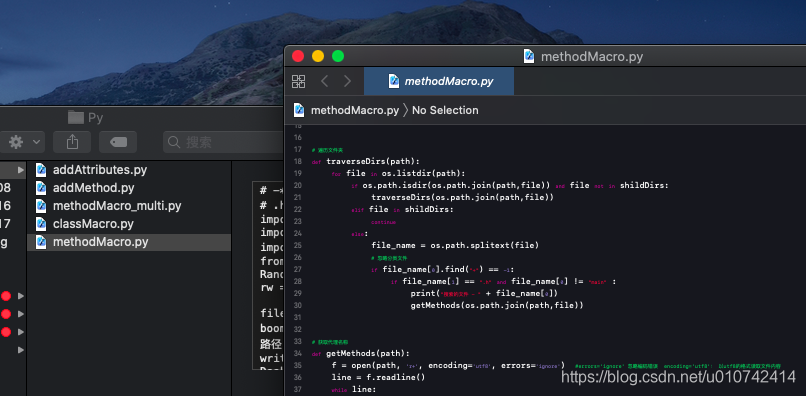The image size is (806, 396).
Task: Click the classMacro.py file icon
Action: 41,224
